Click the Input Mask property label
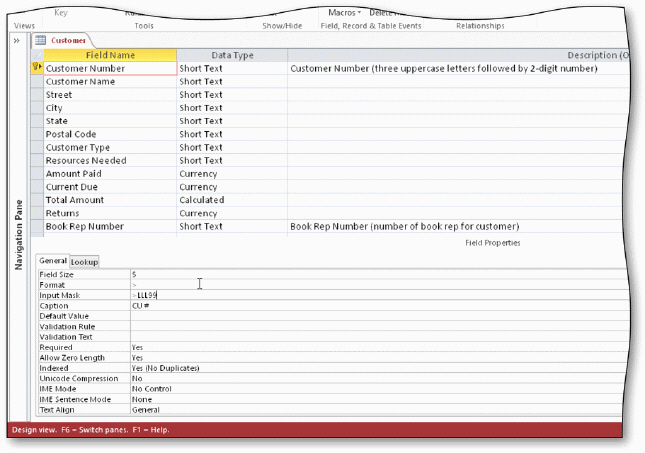Viewport: 645px width, 453px height. [60, 295]
